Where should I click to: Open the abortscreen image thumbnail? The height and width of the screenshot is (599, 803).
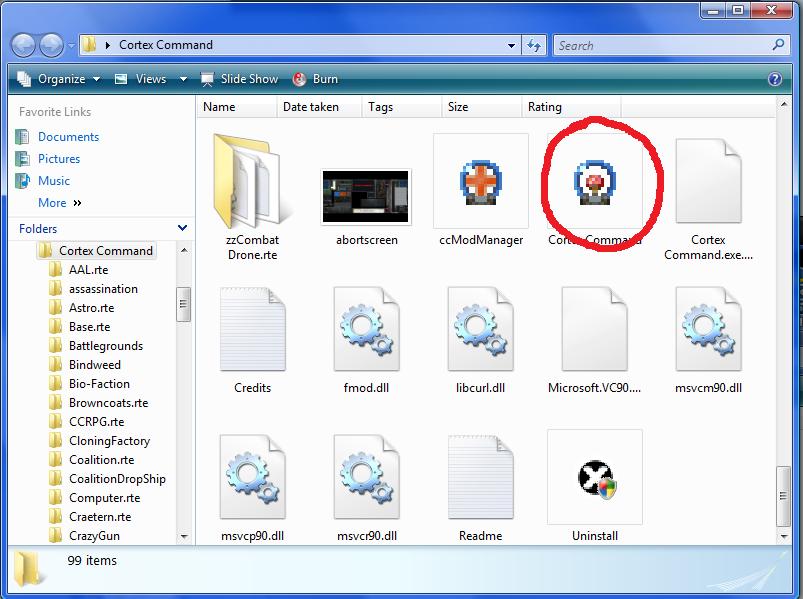(366, 195)
